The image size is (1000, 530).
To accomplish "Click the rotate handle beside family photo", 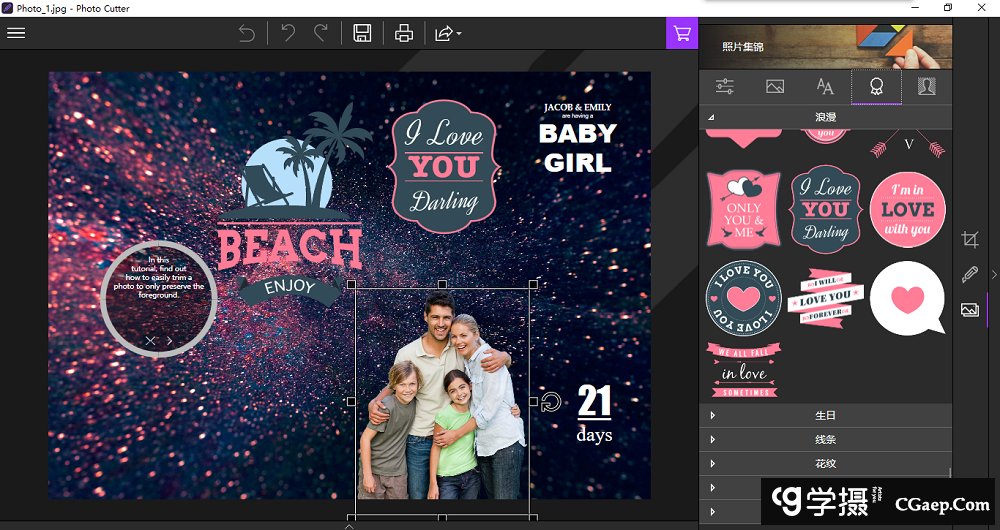I will point(551,402).
